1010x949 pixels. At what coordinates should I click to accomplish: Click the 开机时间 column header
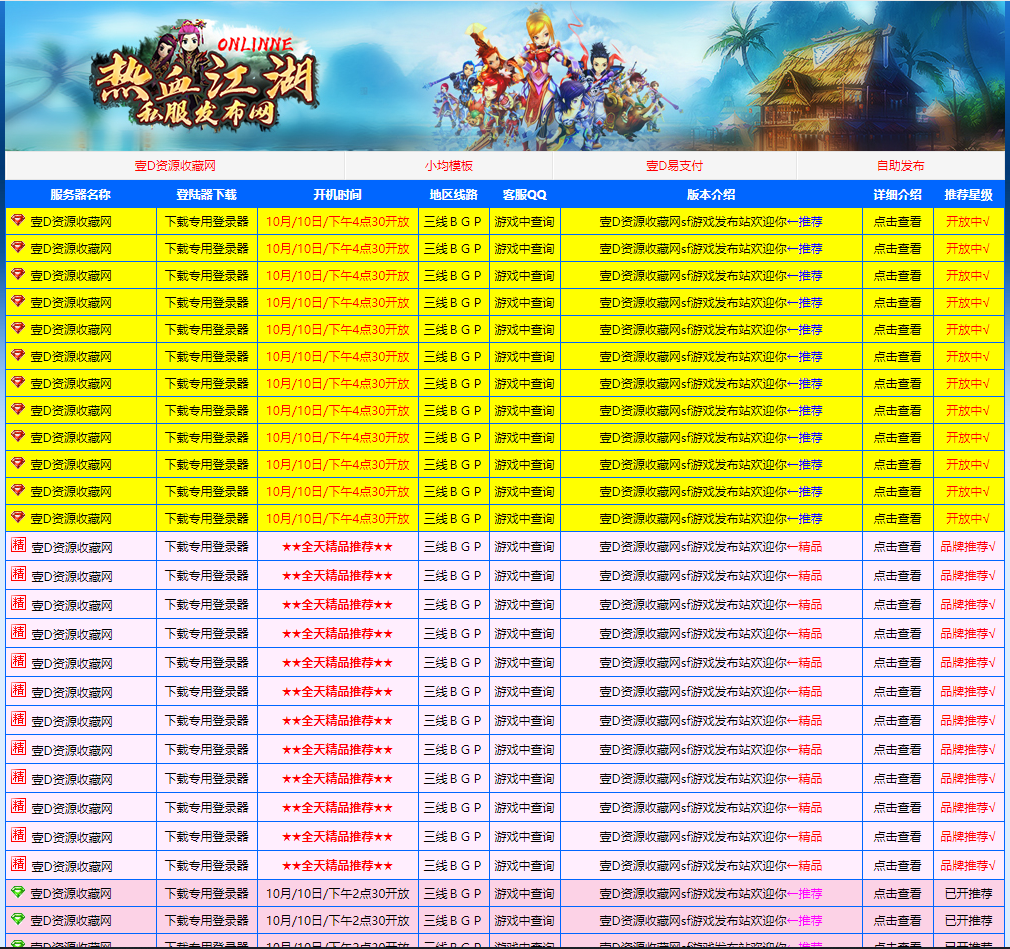[338, 195]
